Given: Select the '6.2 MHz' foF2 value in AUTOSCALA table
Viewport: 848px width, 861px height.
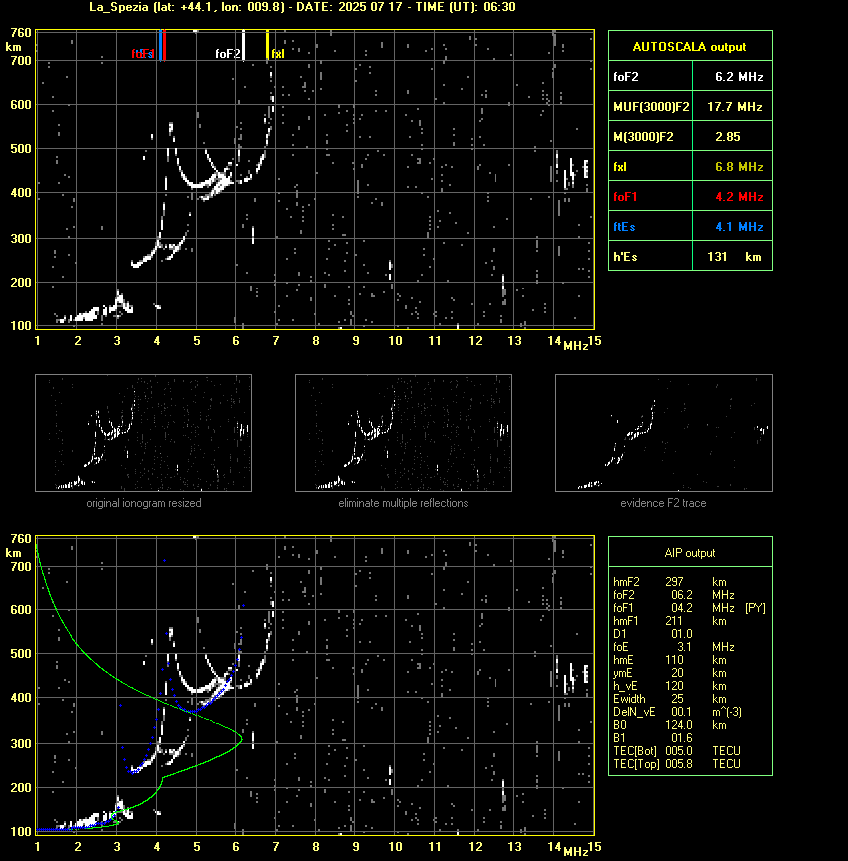Looking at the screenshot, I should point(739,76).
